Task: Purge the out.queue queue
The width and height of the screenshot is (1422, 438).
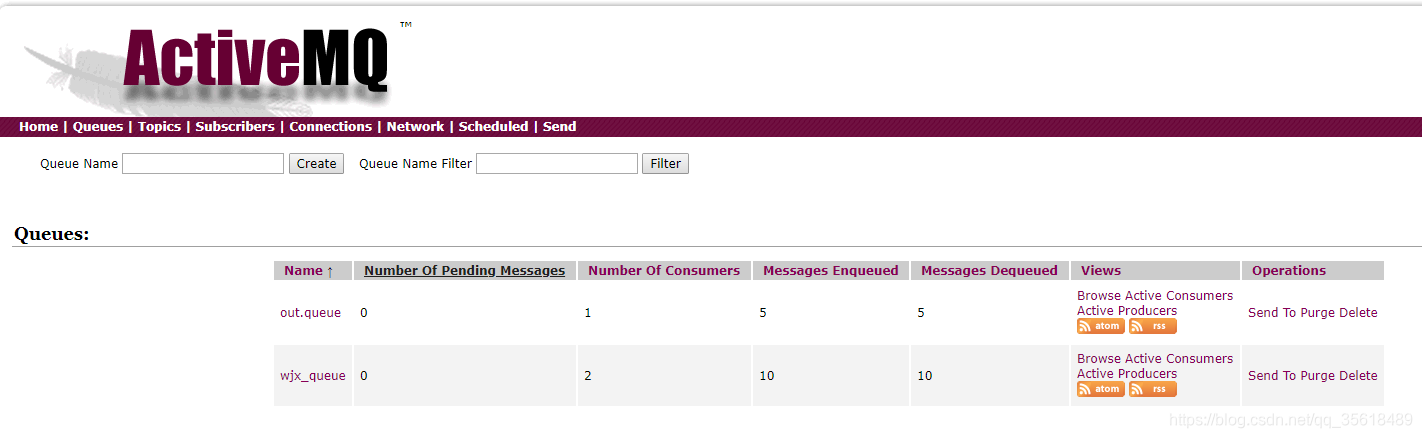Action: point(1318,313)
